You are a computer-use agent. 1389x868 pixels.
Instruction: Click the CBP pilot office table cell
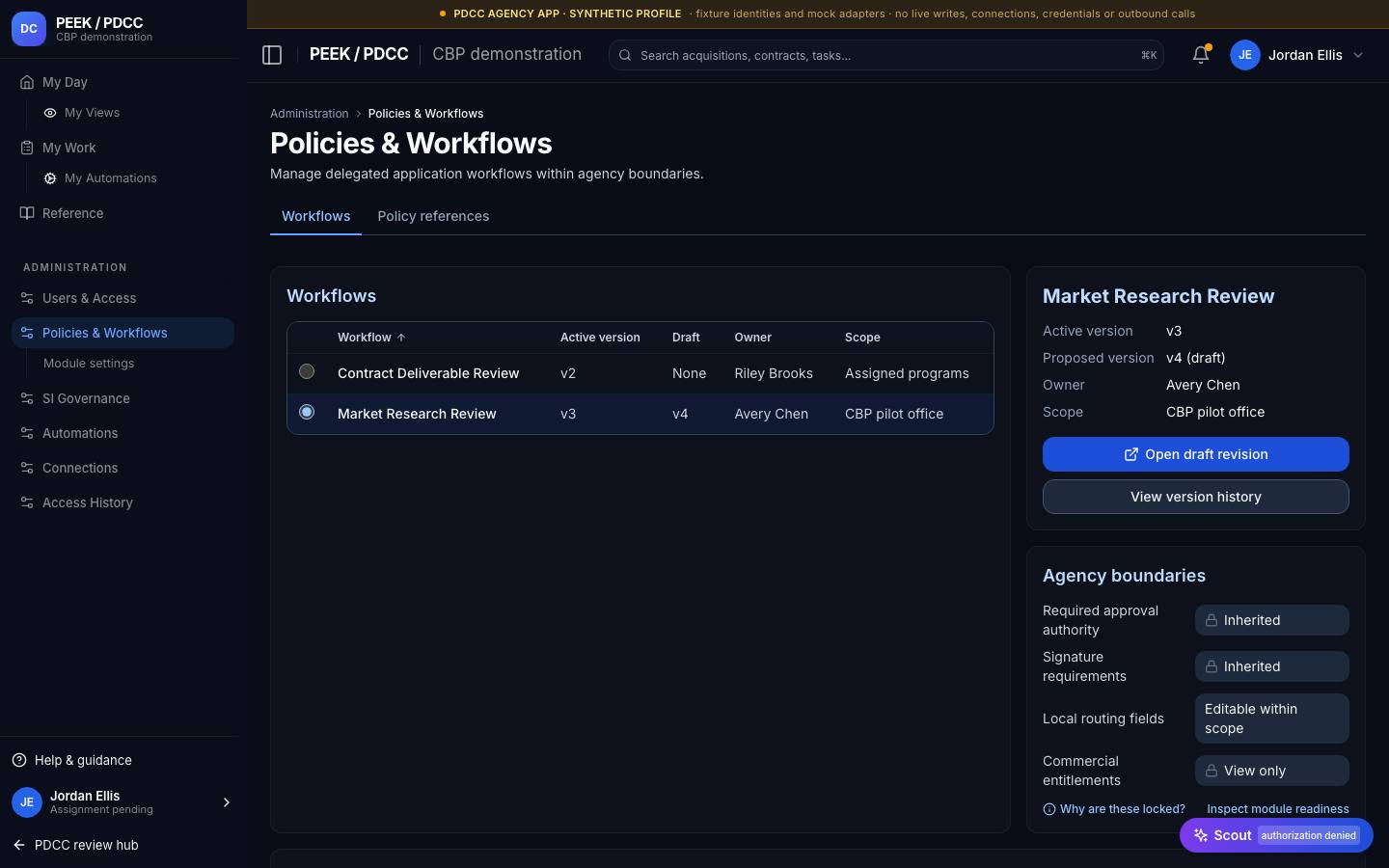pos(894,414)
